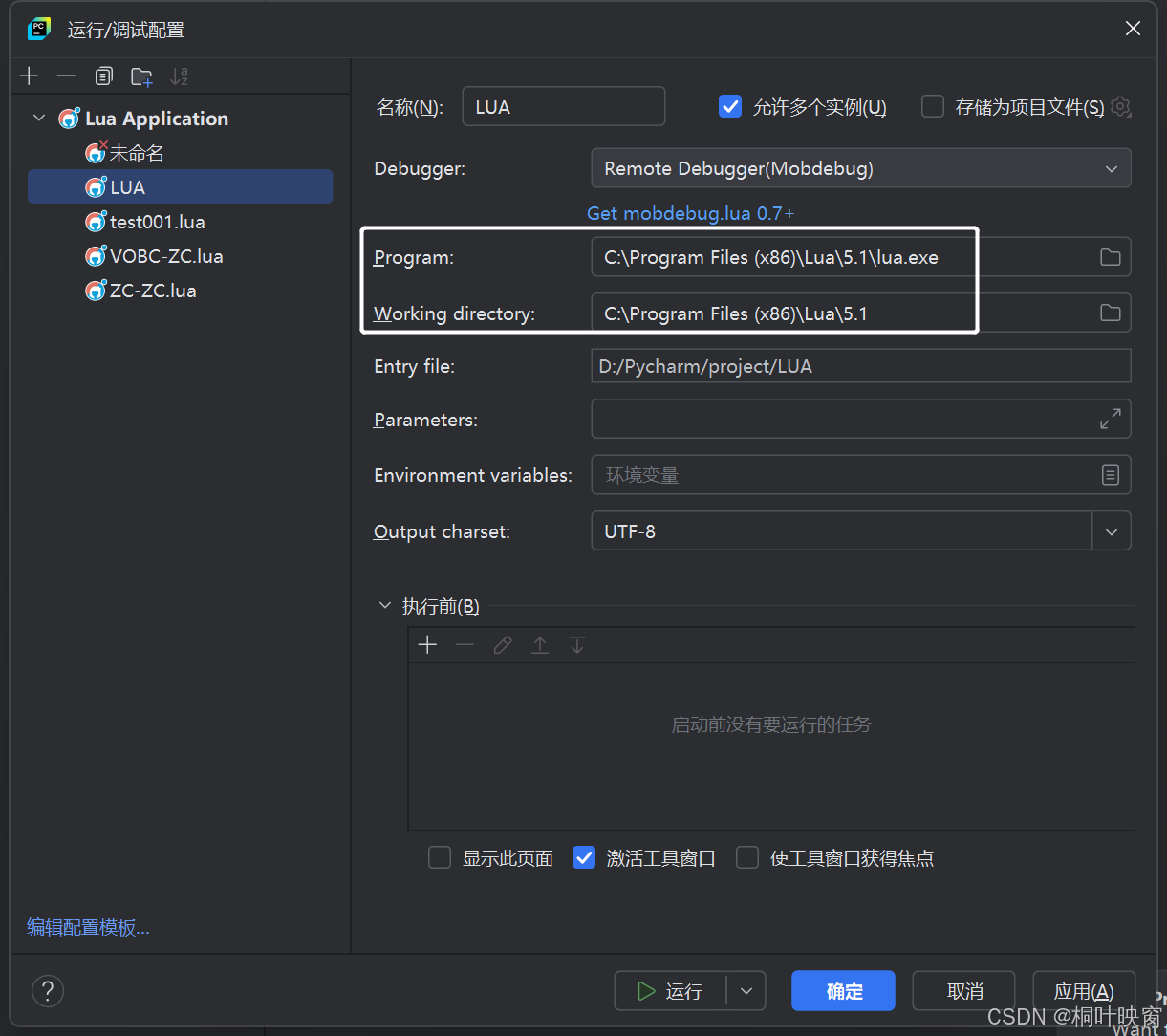Image resolution: width=1167 pixels, height=1036 pixels.
Task: Open the 编辑配置模板 link
Action: coord(88,927)
